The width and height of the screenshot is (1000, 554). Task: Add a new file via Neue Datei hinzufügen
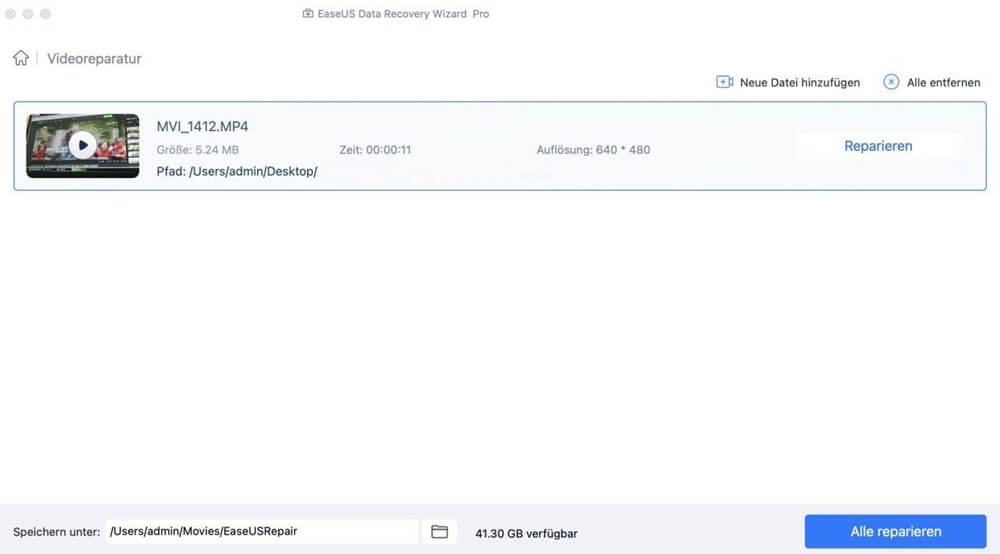point(800,83)
